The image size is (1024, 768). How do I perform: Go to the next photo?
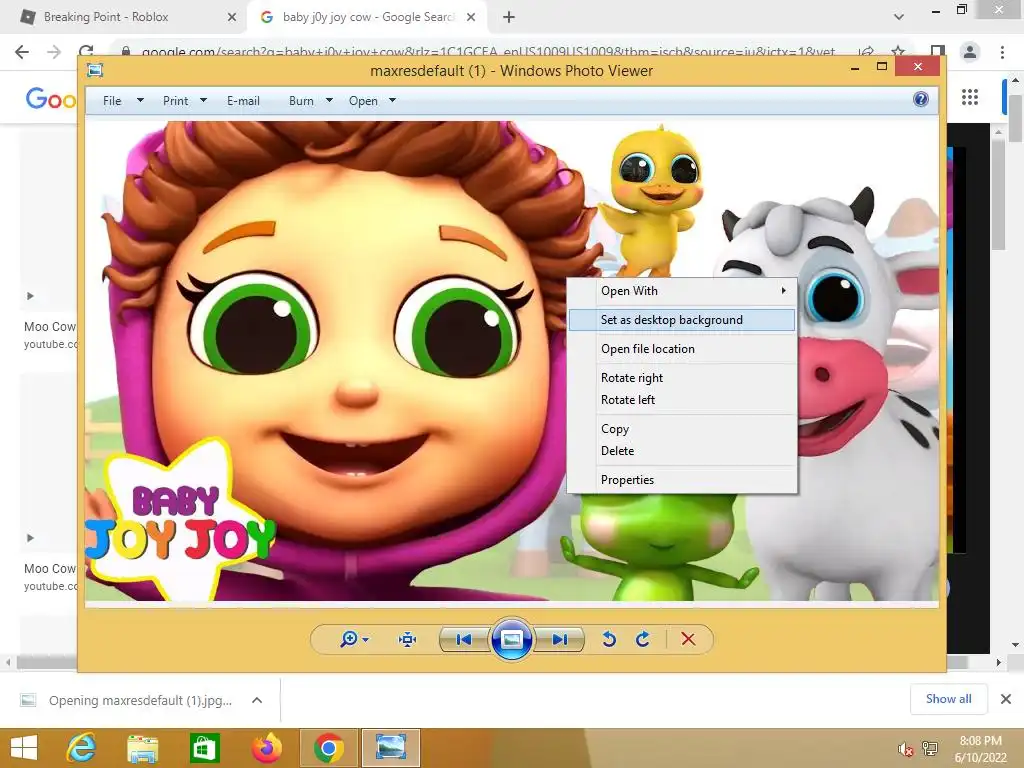click(x=560, y=639)
